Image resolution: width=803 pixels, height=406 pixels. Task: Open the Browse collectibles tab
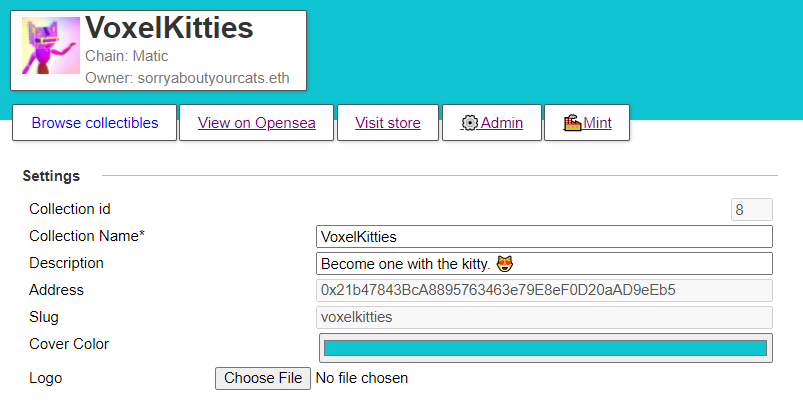click(x=95, y=123)
